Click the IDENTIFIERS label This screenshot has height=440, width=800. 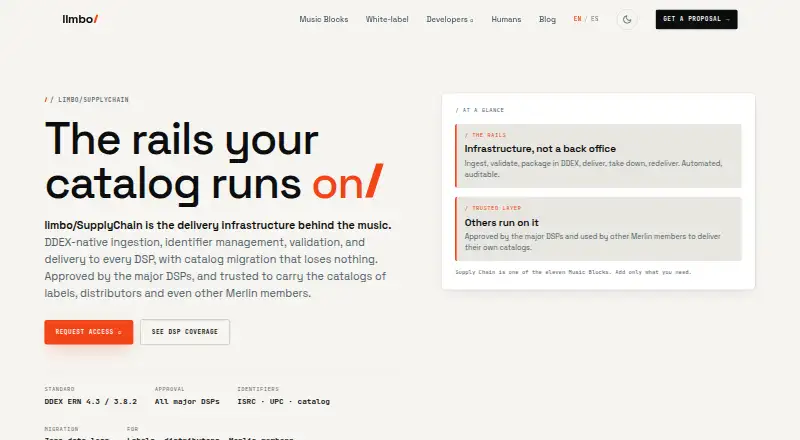(258, 389)
